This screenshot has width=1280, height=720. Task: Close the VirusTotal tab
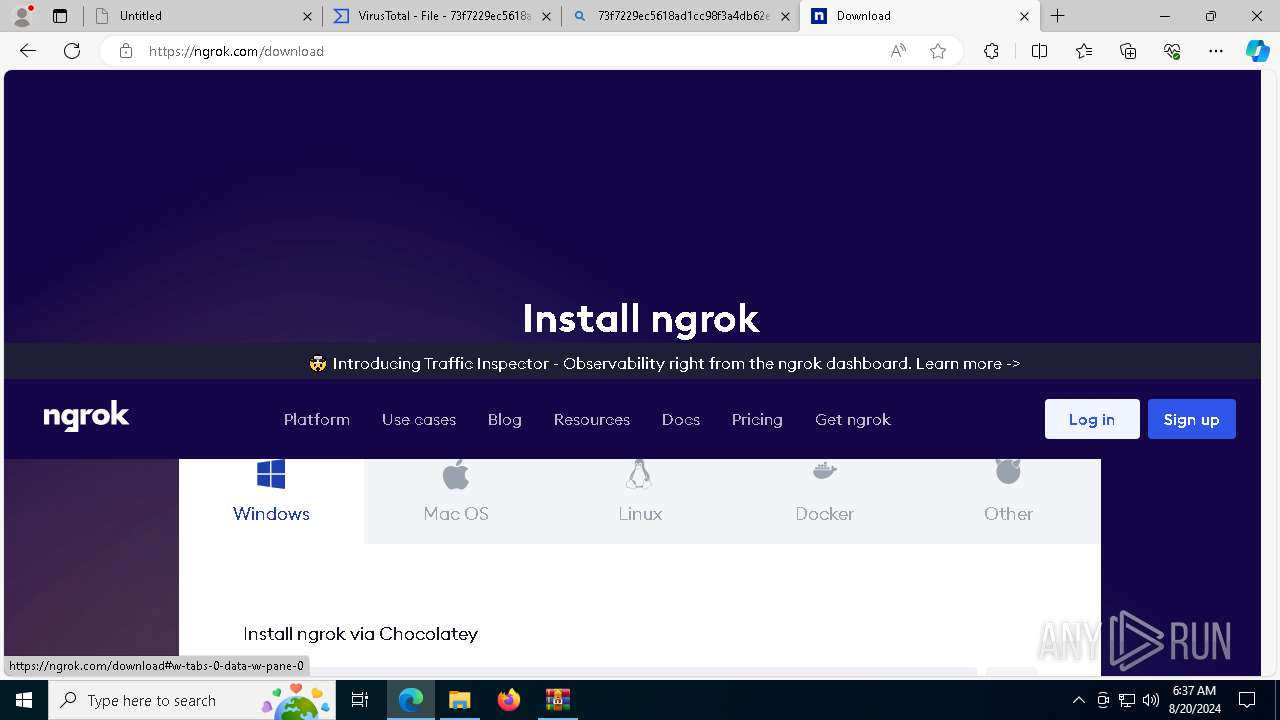[546, 16]
